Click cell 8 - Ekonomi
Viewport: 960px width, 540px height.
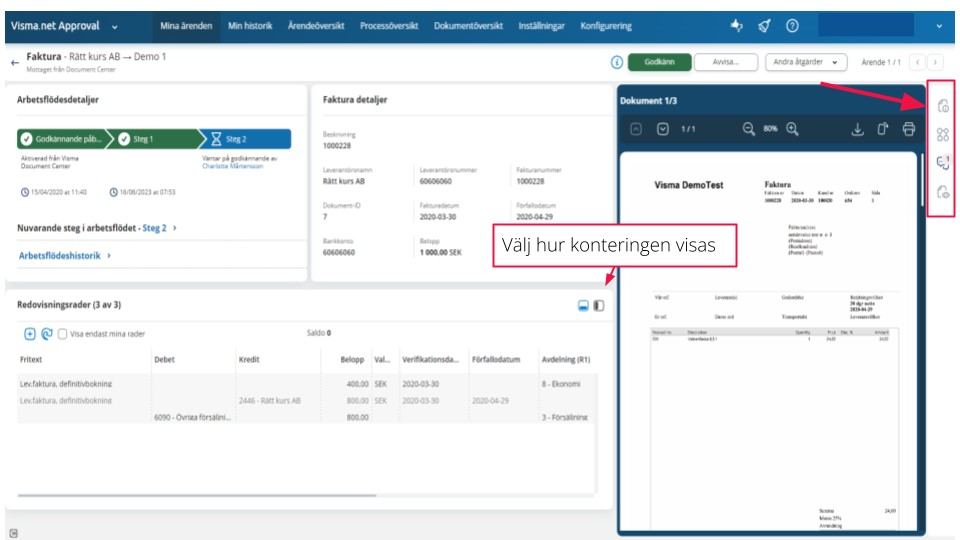(561, 384)
